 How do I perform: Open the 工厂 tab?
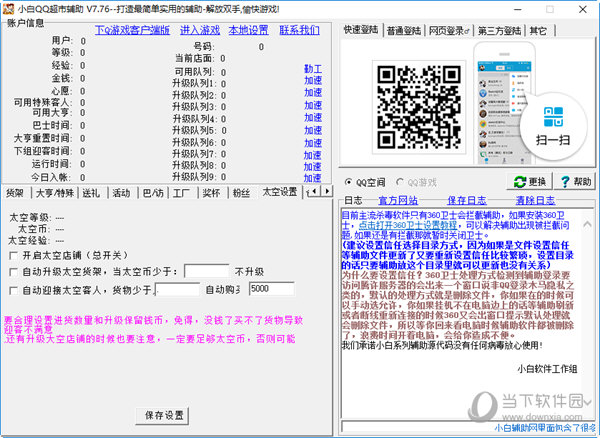181,193
